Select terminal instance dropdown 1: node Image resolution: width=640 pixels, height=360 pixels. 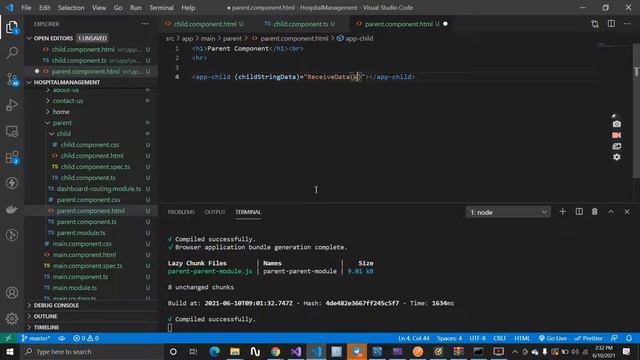tap(508, 212)
